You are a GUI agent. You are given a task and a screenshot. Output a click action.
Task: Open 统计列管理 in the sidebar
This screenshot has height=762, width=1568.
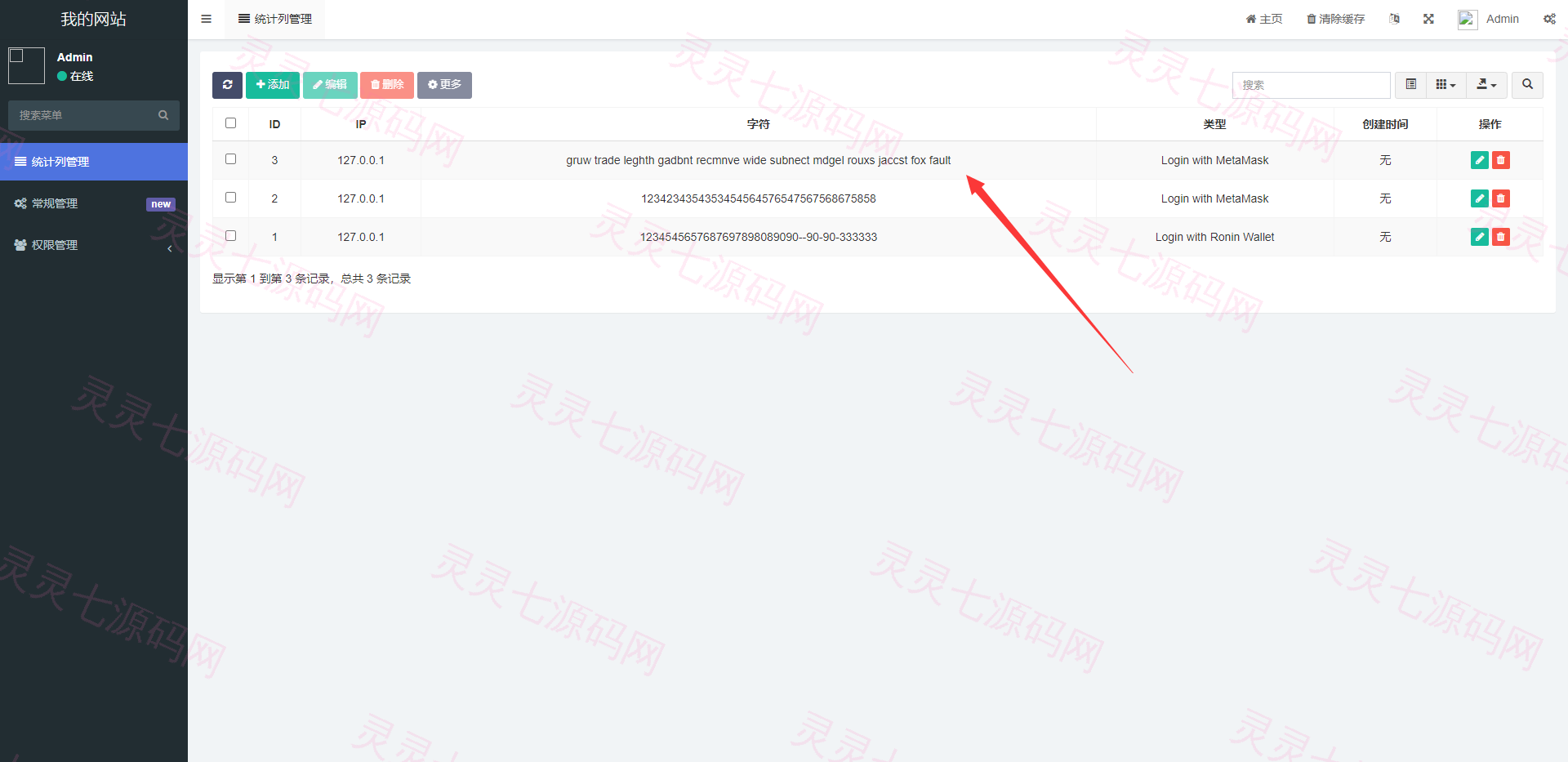(94, 162)
